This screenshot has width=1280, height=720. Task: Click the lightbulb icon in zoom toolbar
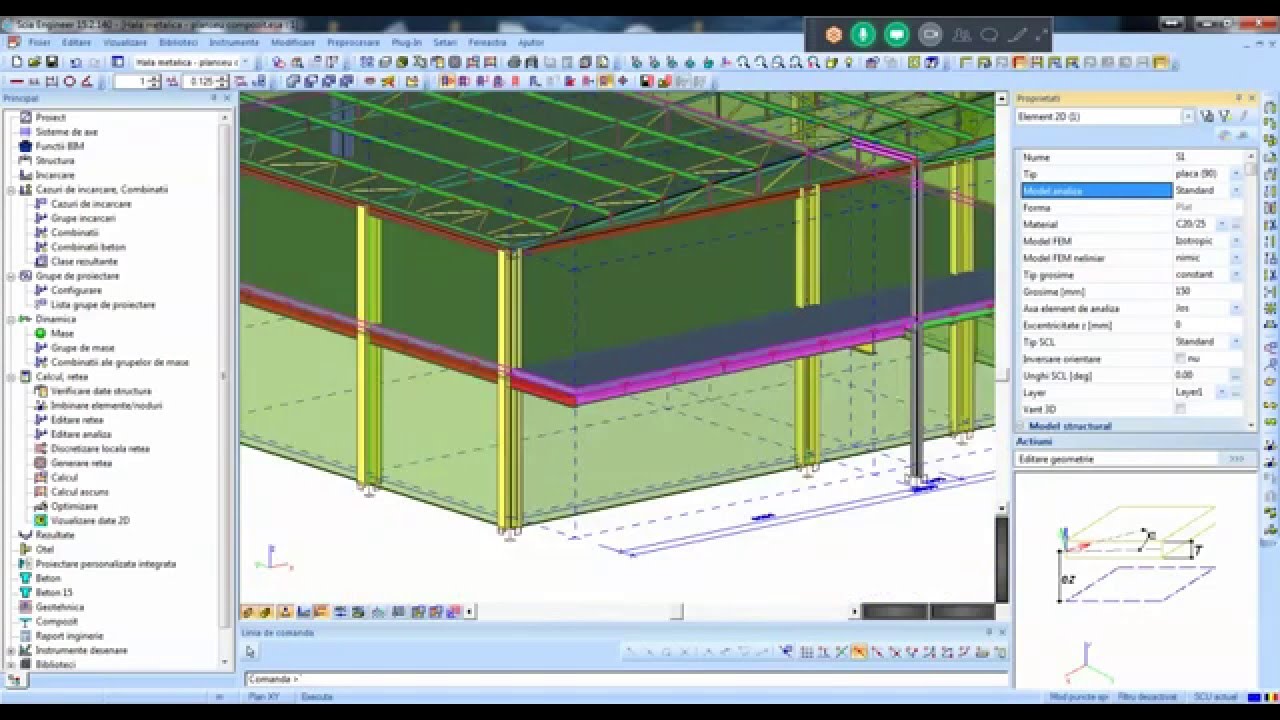(849, 62)
